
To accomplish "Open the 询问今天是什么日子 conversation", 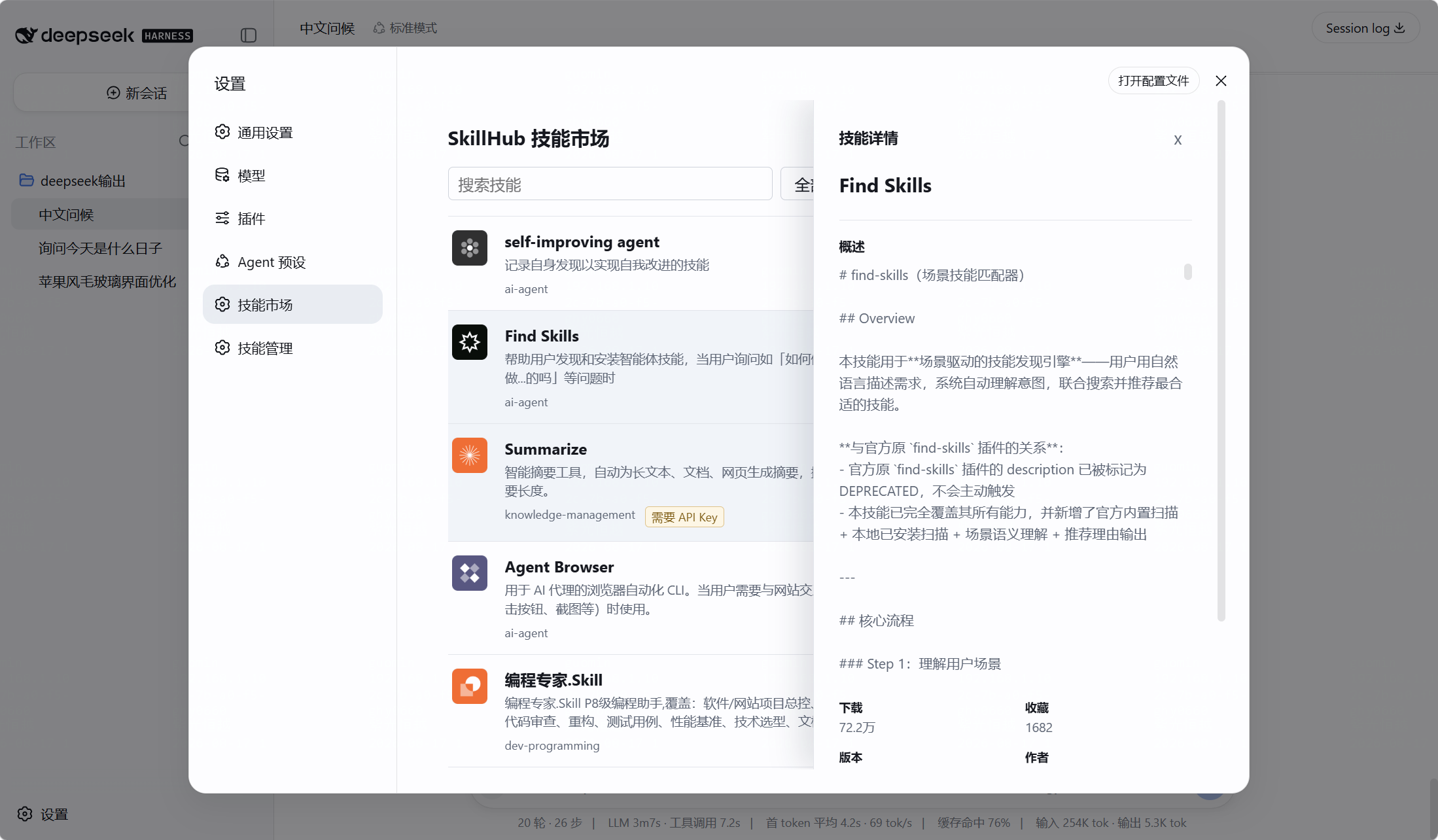I will click(x=100, y=248).
